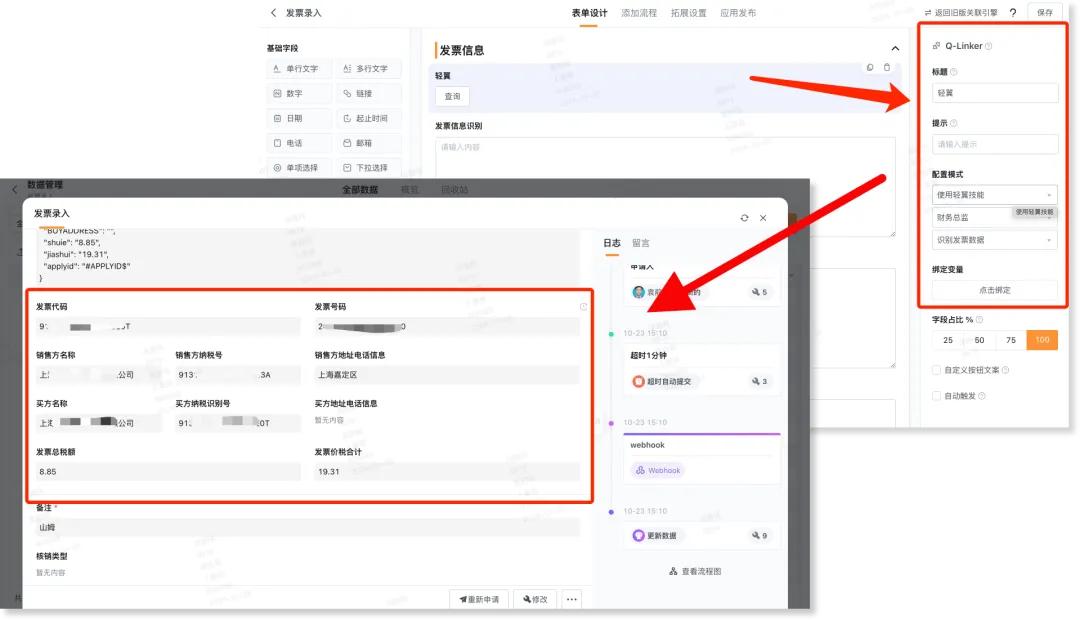Image resolution: width=1080 pixels, height=620 pixels.
Task: Click the 更新数据 node icon
Action: 638,535
